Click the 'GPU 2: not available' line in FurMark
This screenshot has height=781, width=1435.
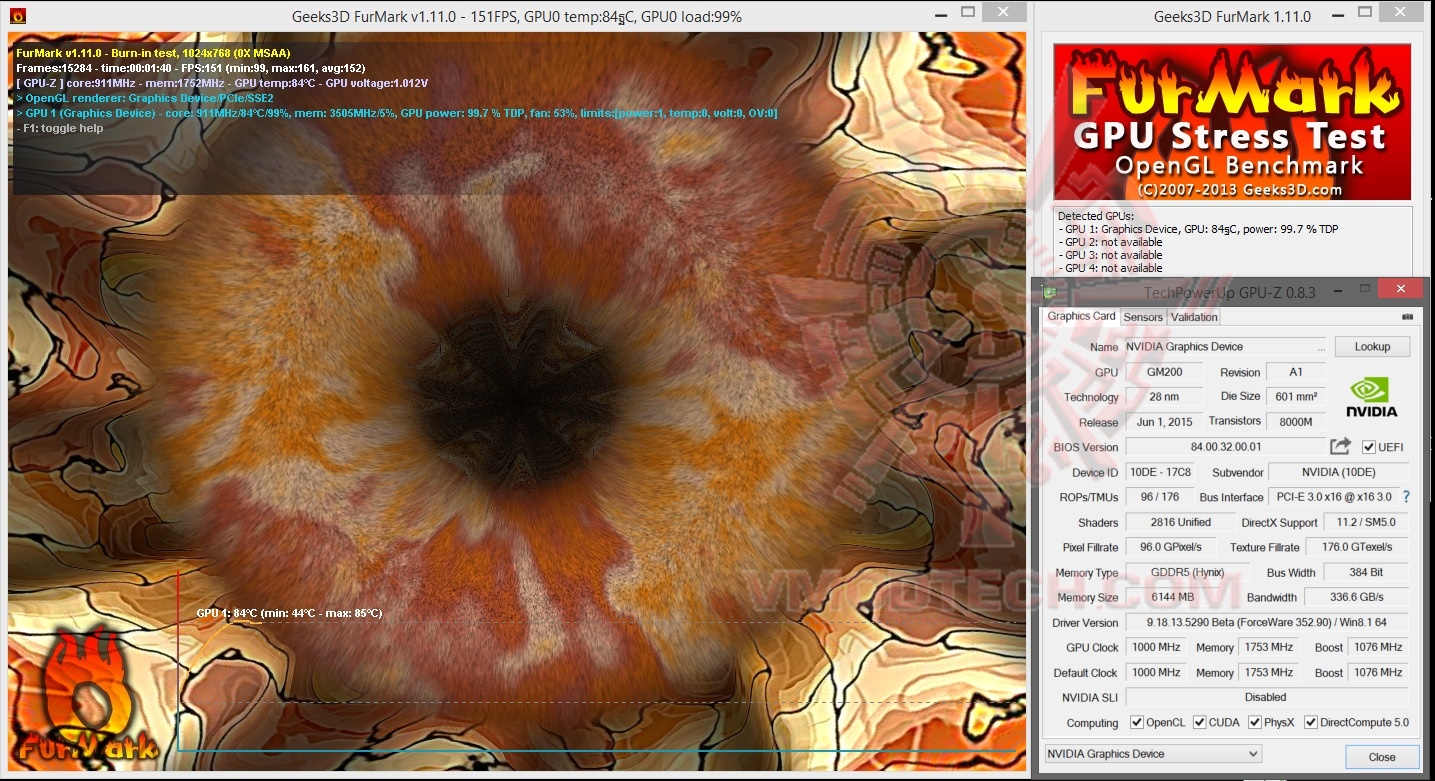coord(1113,242)
